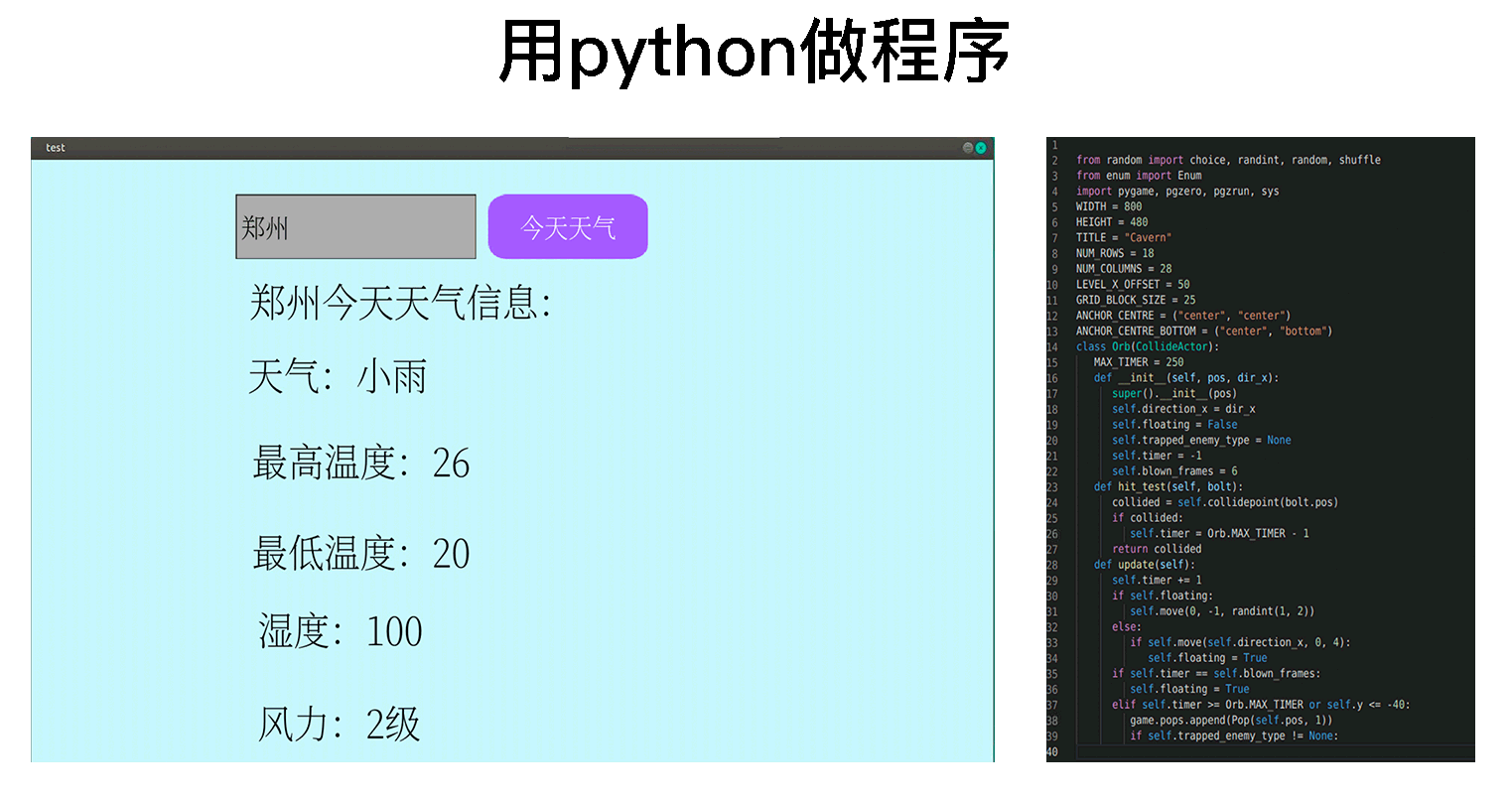Click the 最高温度: 26 label
The height and width of the screenshot is (800, 1512).
361,464
